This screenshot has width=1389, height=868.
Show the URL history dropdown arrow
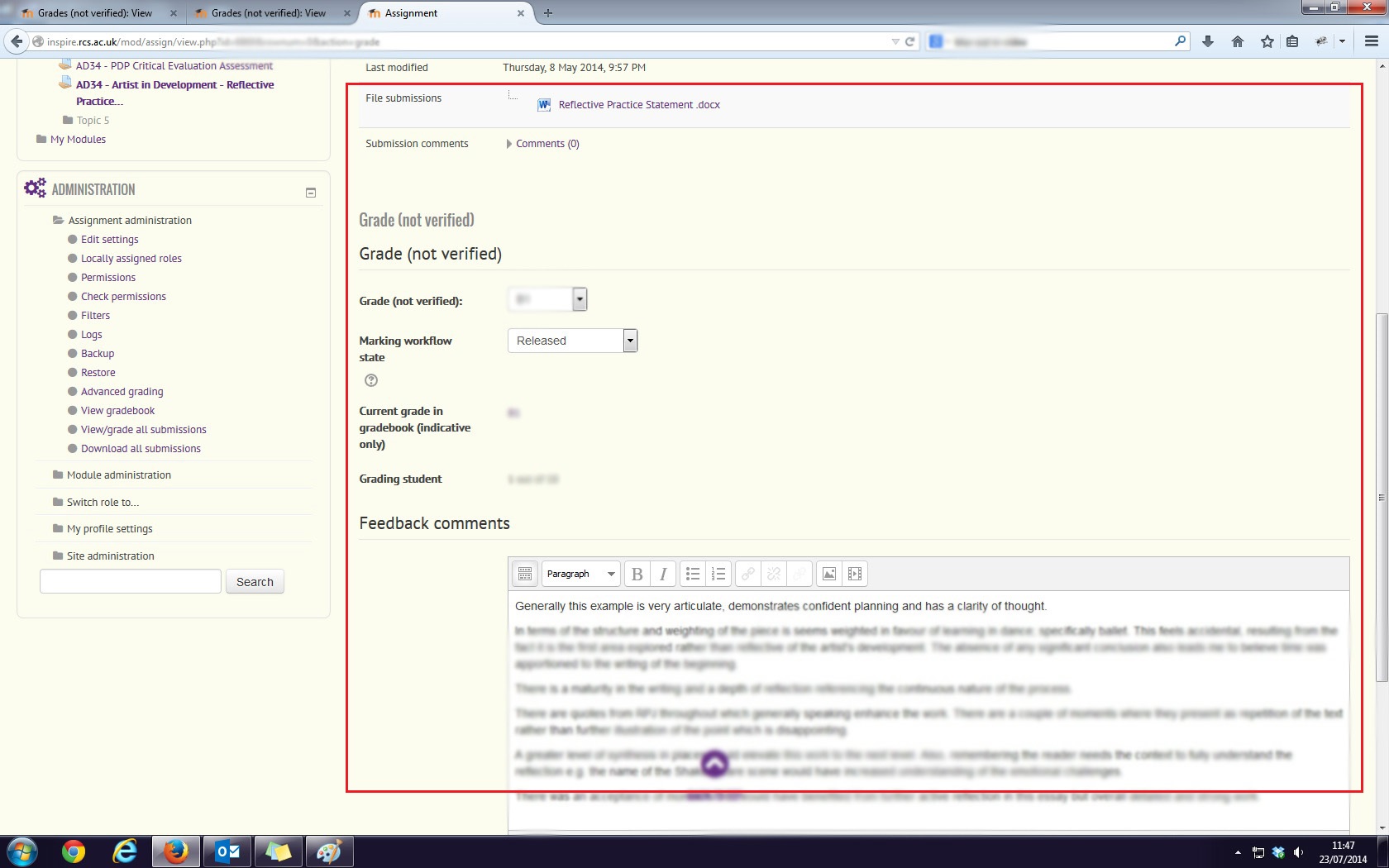(895, 41)
